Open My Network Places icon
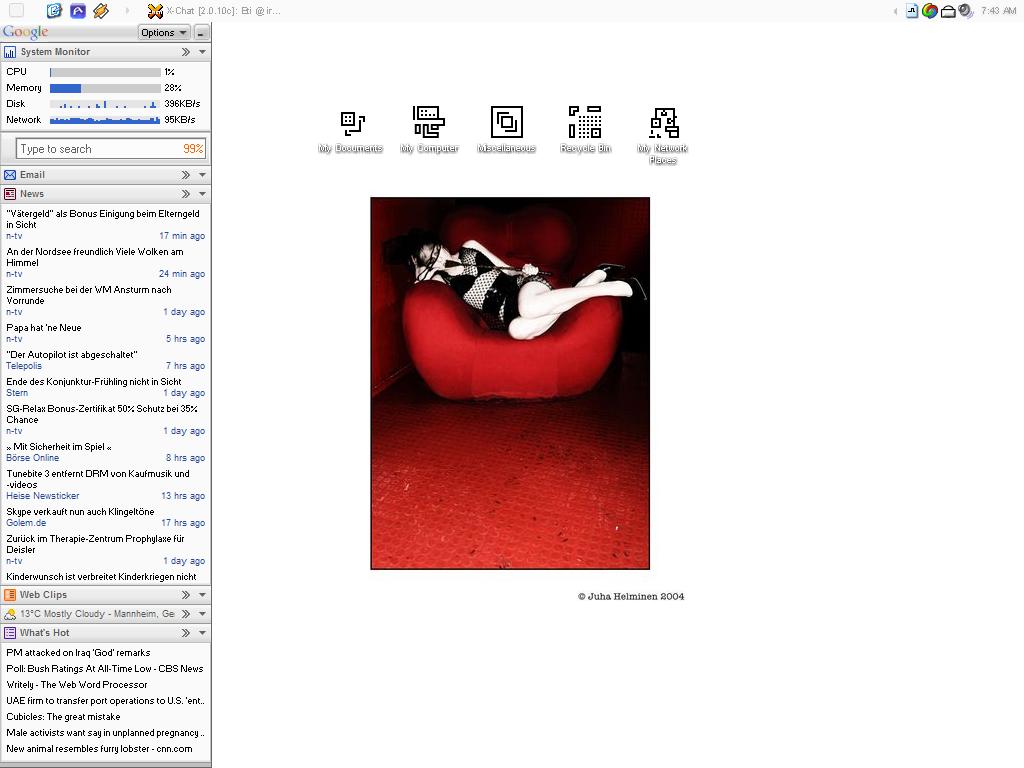This screenshot has width=1024, height=768. [x=663, y=123]
